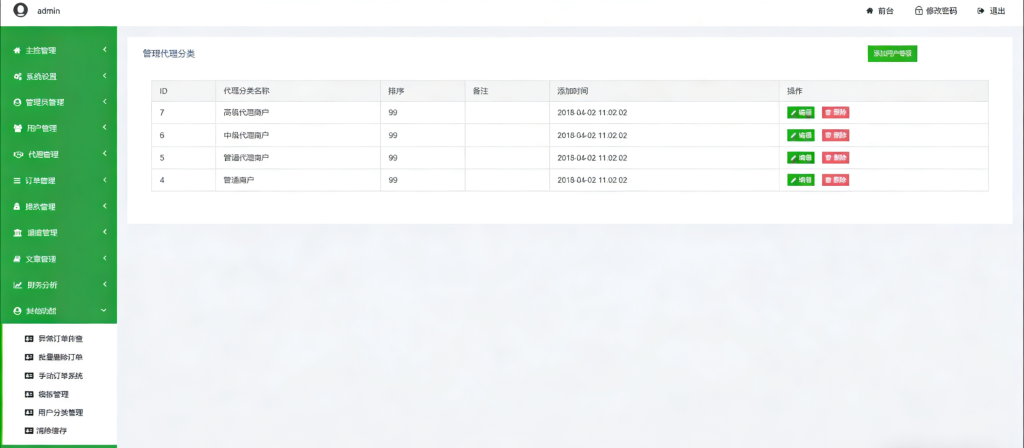Screen dimensions: 1024x448
Task: Click the lock icon for 修改密码
Action: point(919,10)
